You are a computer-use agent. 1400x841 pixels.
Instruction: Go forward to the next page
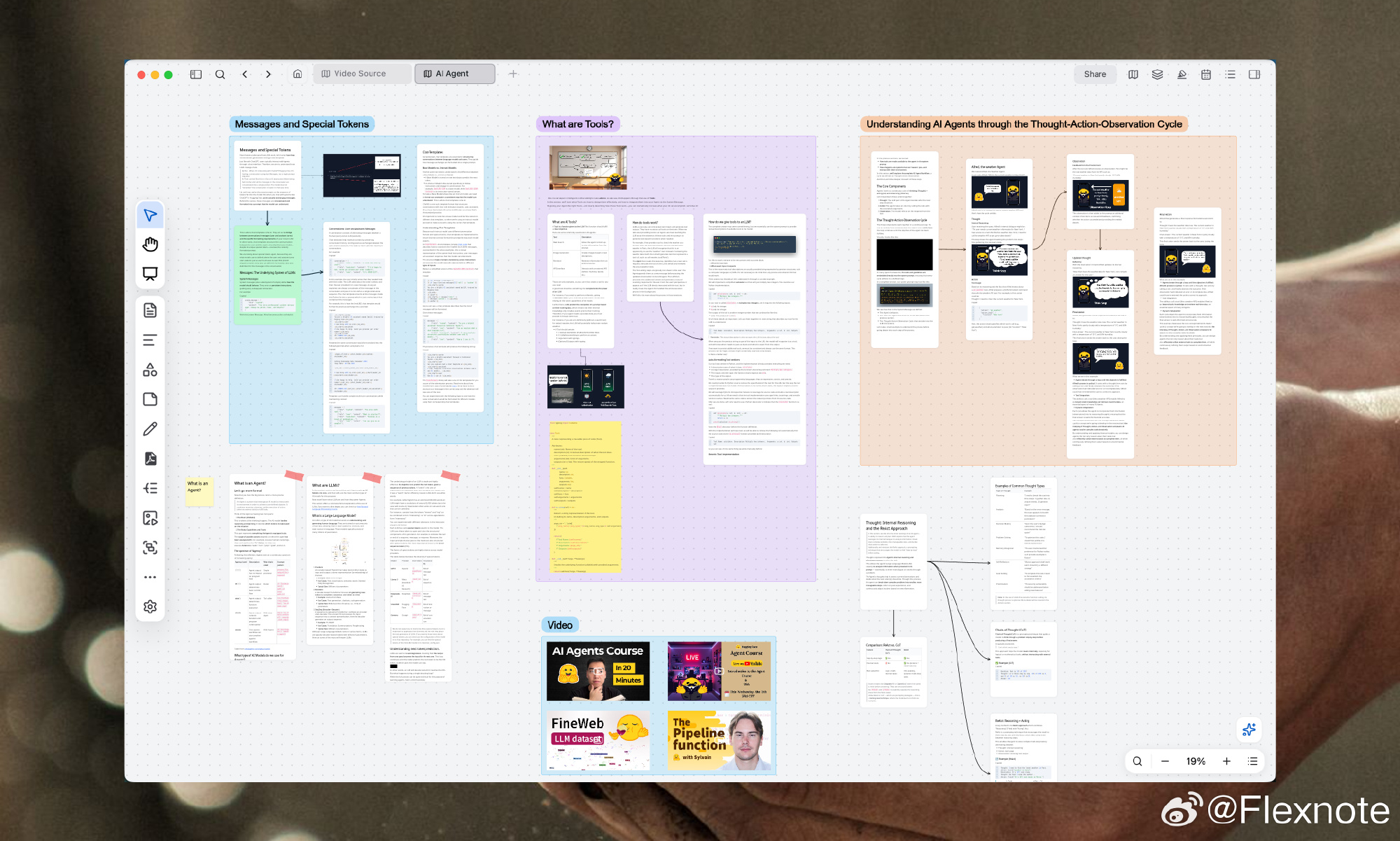click(x=268, y=74)
